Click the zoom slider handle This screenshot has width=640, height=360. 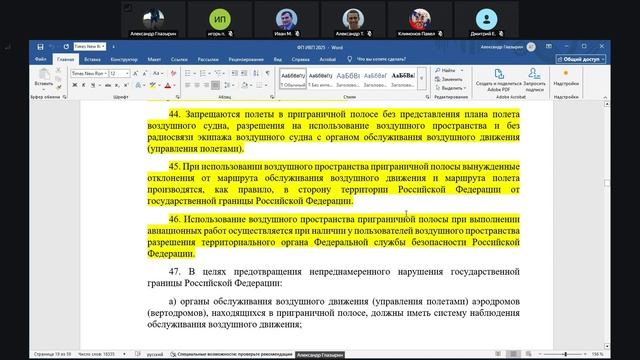[566, 354]
